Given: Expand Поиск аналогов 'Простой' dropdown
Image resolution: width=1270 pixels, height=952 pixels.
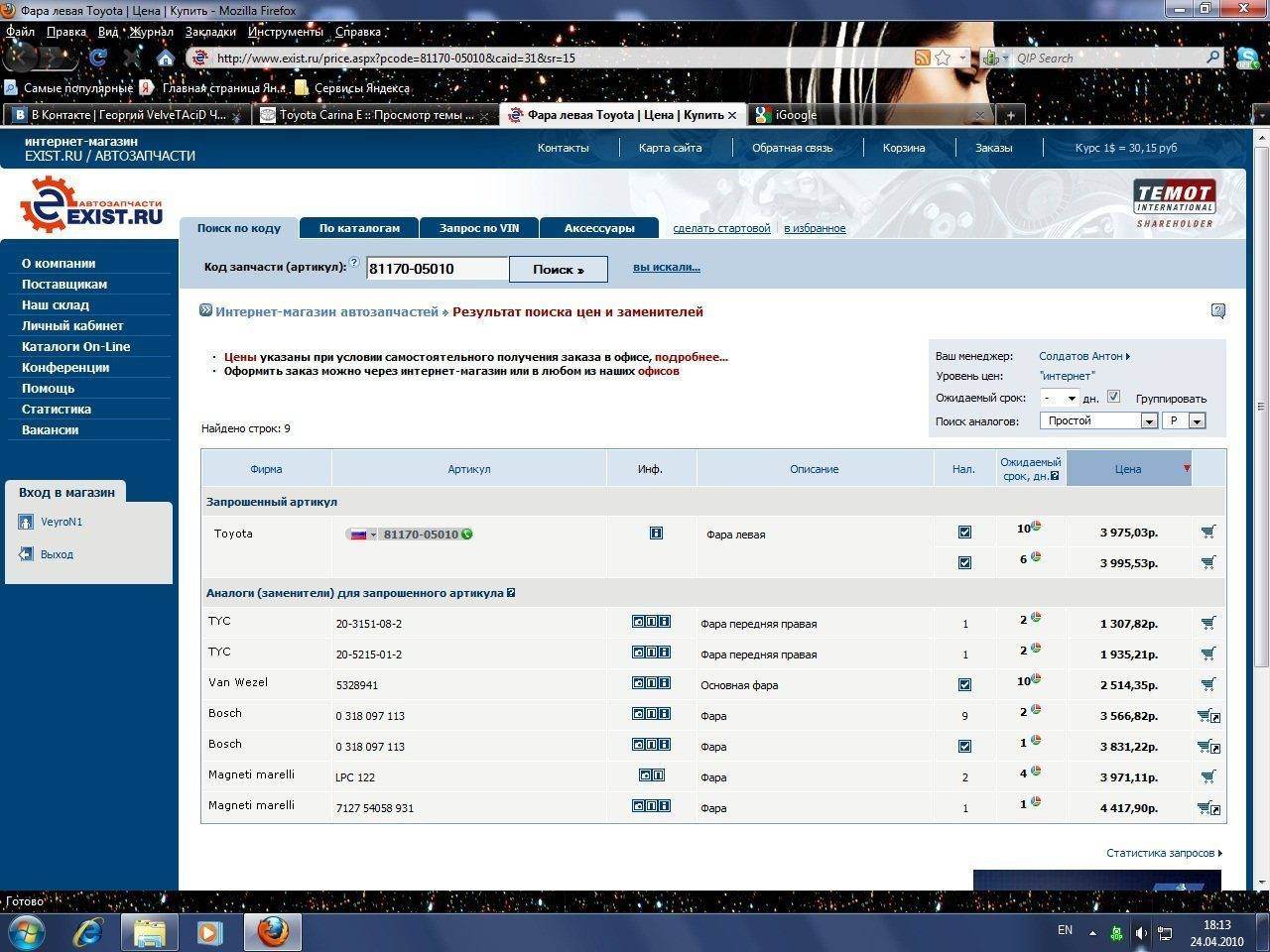Looking at the screenshot, I should pyautogui.click(x=1148, y=421).
